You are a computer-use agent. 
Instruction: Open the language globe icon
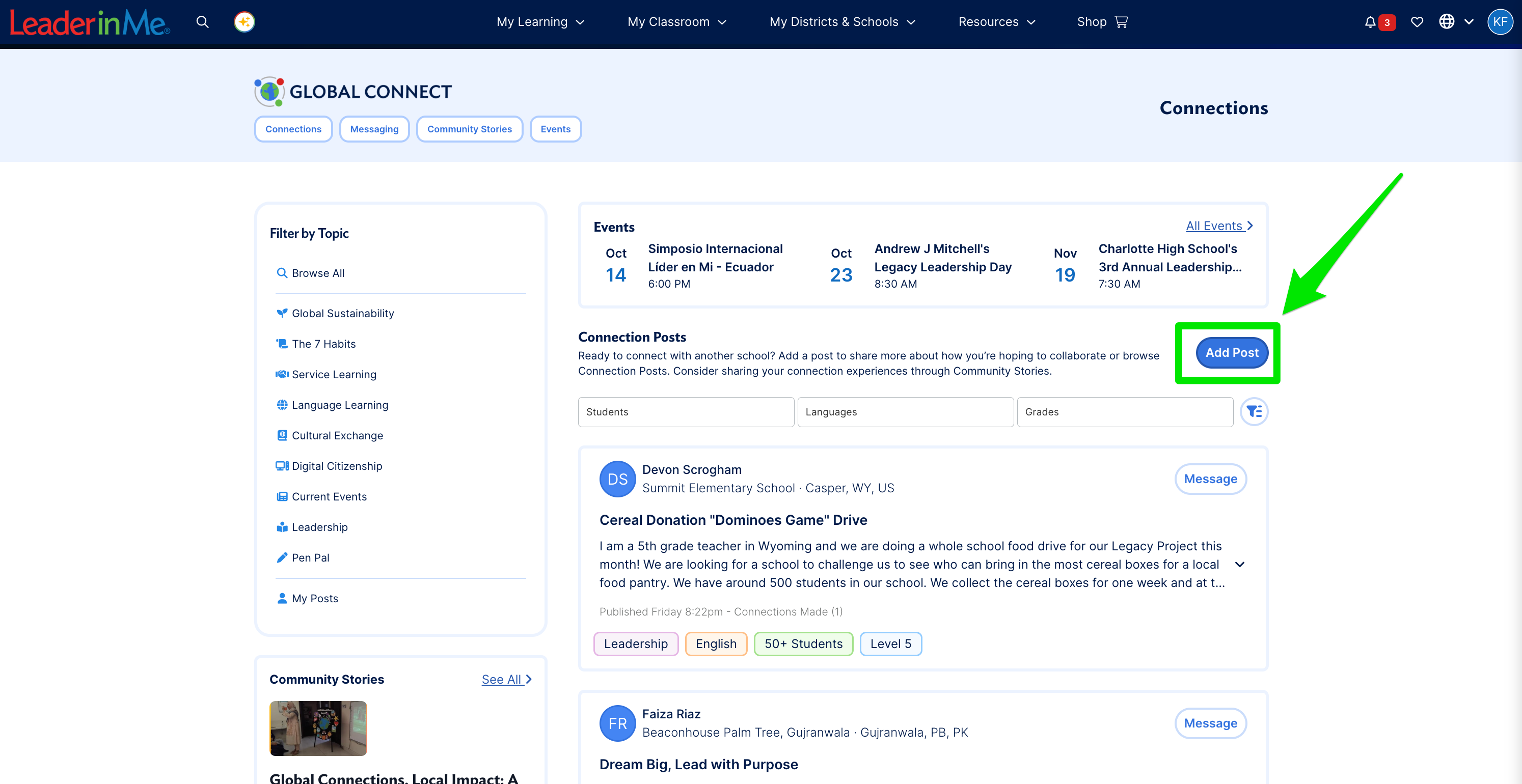[1447, 22]
